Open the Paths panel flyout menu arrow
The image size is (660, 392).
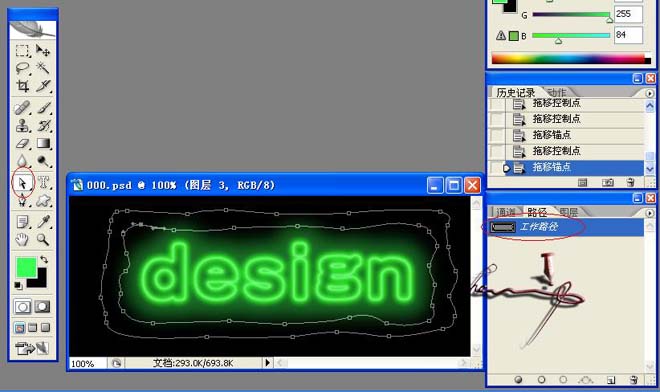(649, 213)
